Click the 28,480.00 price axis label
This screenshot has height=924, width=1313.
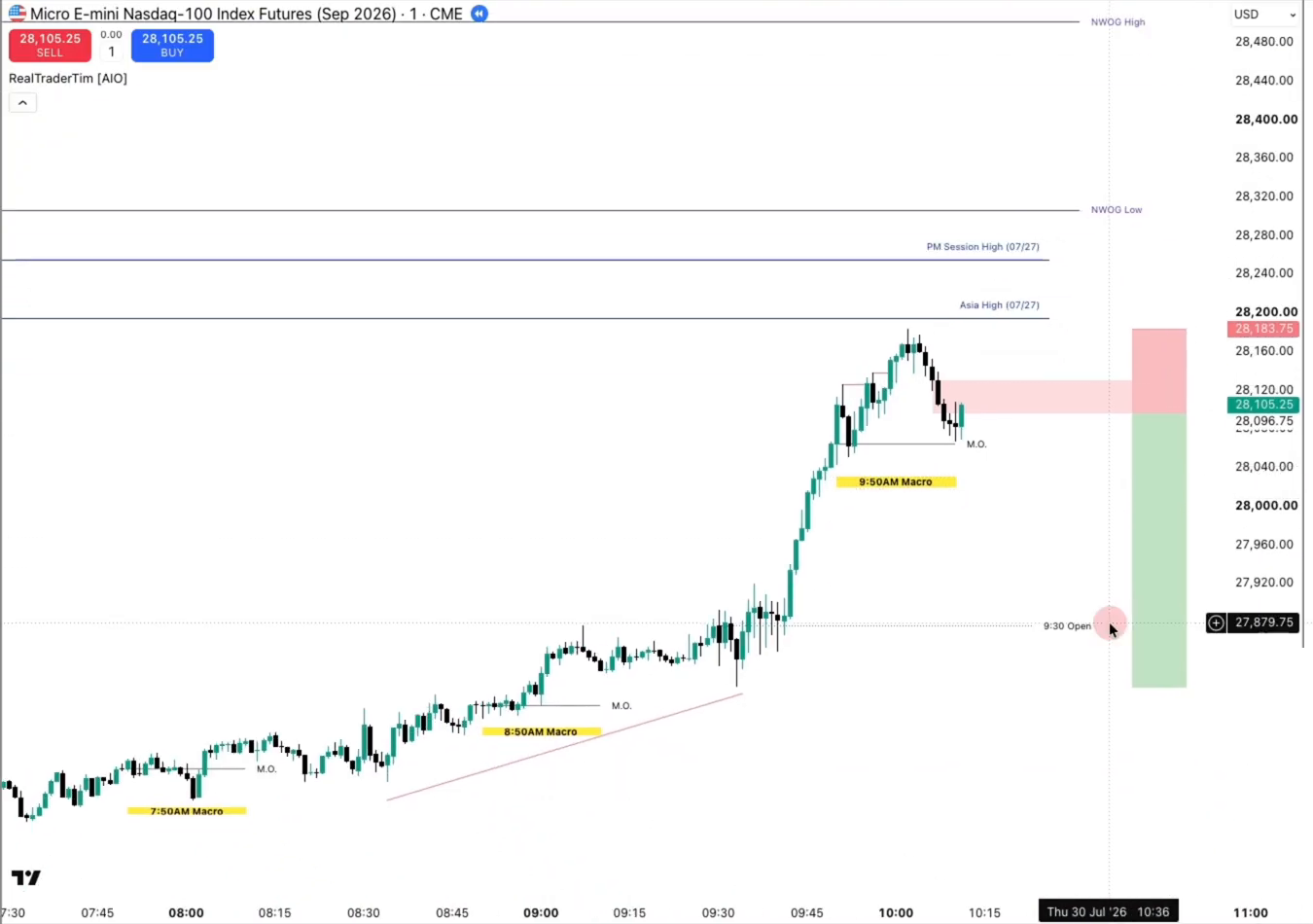tap(1263, 42)
